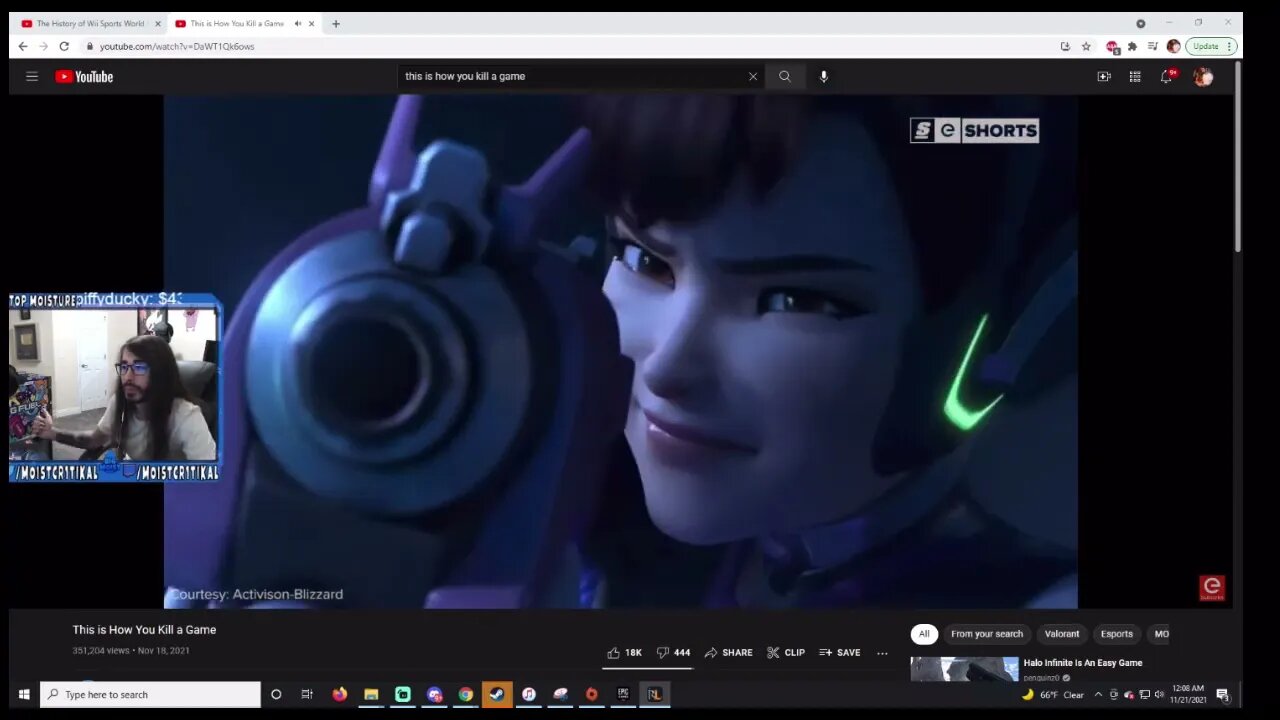The height and width of the screenshot is (720, 1280).
Task: Open Cortana circle on the taskbar
Action: 276,694
